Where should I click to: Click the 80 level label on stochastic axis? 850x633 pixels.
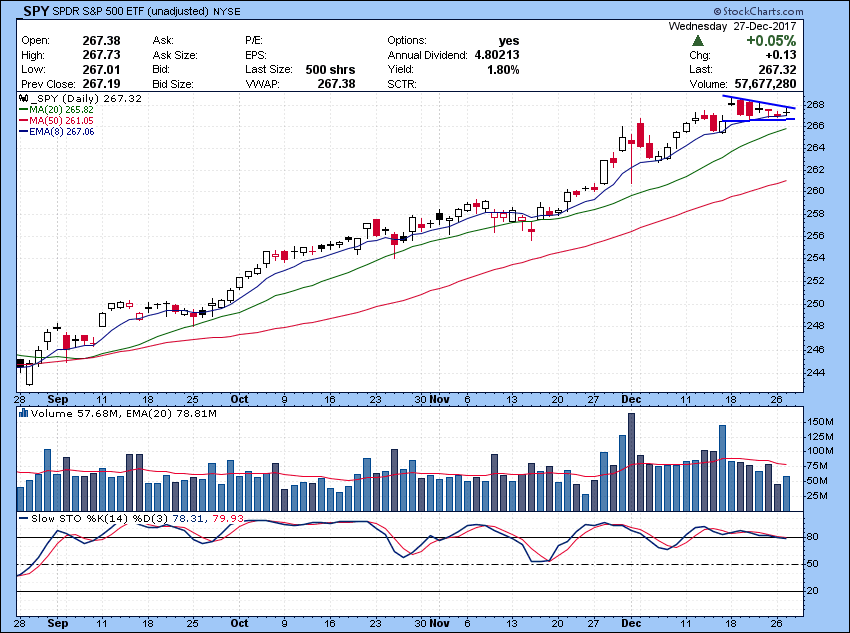[812, 537]
